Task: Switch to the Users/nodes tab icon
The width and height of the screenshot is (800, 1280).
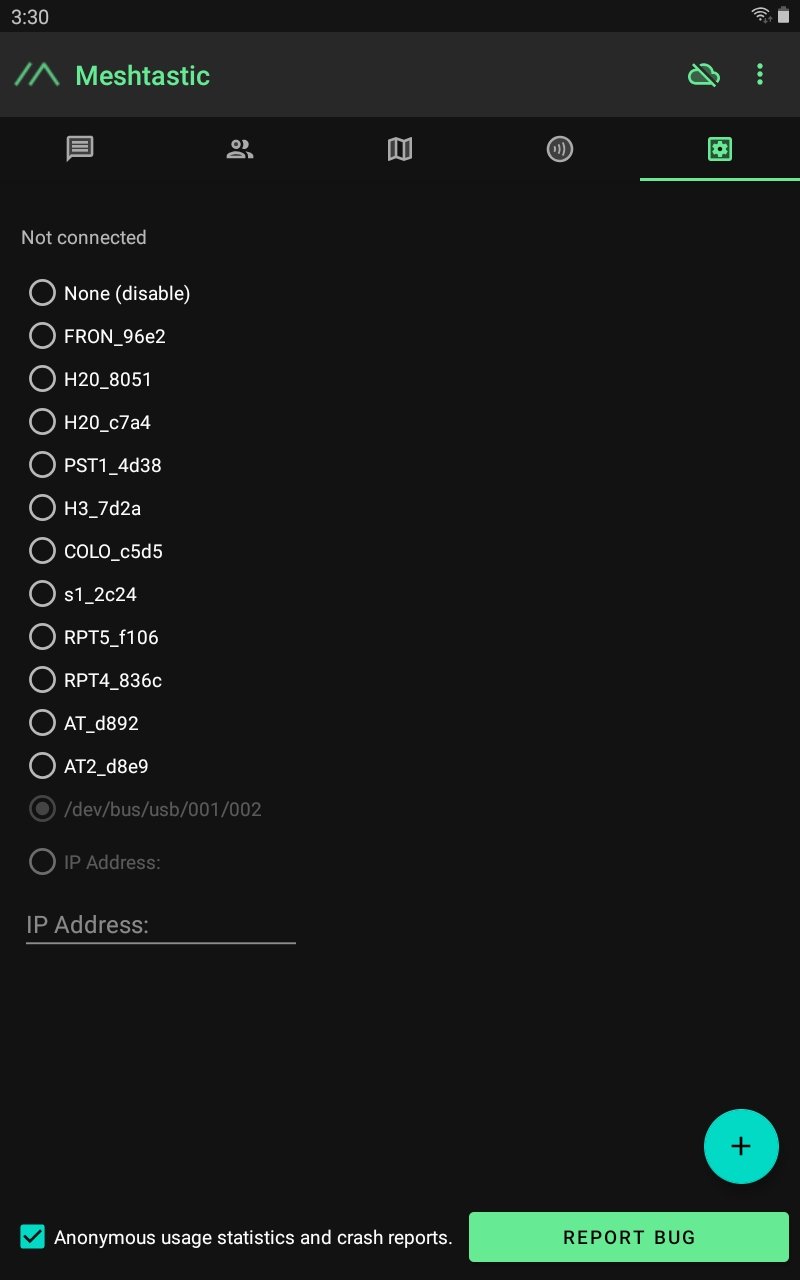Action: (x=240, y=150)
